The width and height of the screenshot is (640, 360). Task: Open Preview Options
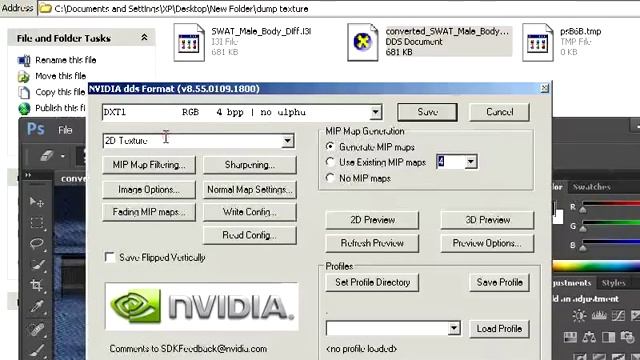(487, 243)
